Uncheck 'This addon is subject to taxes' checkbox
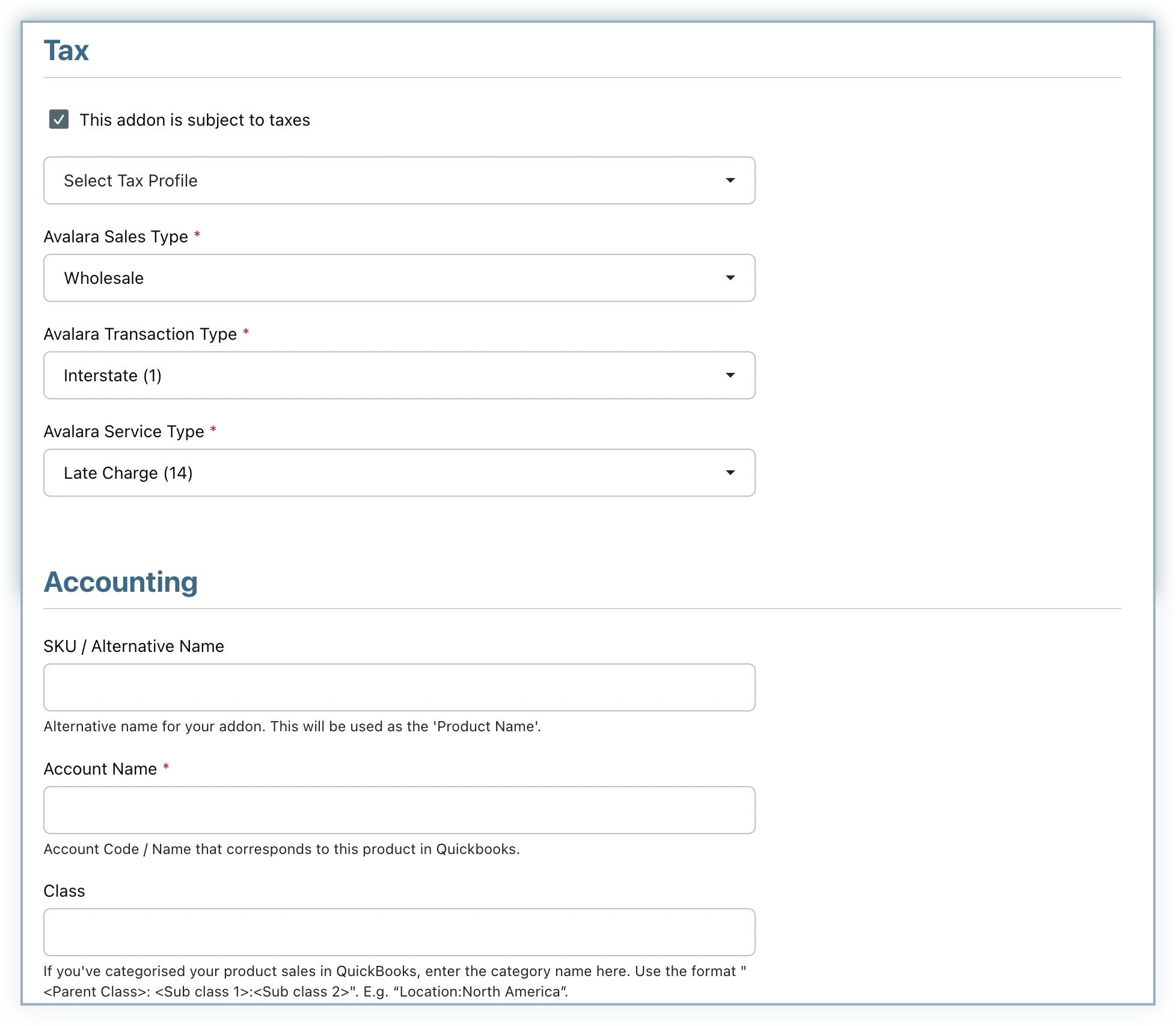1176x1026 pixels. [x=59, y=120]
